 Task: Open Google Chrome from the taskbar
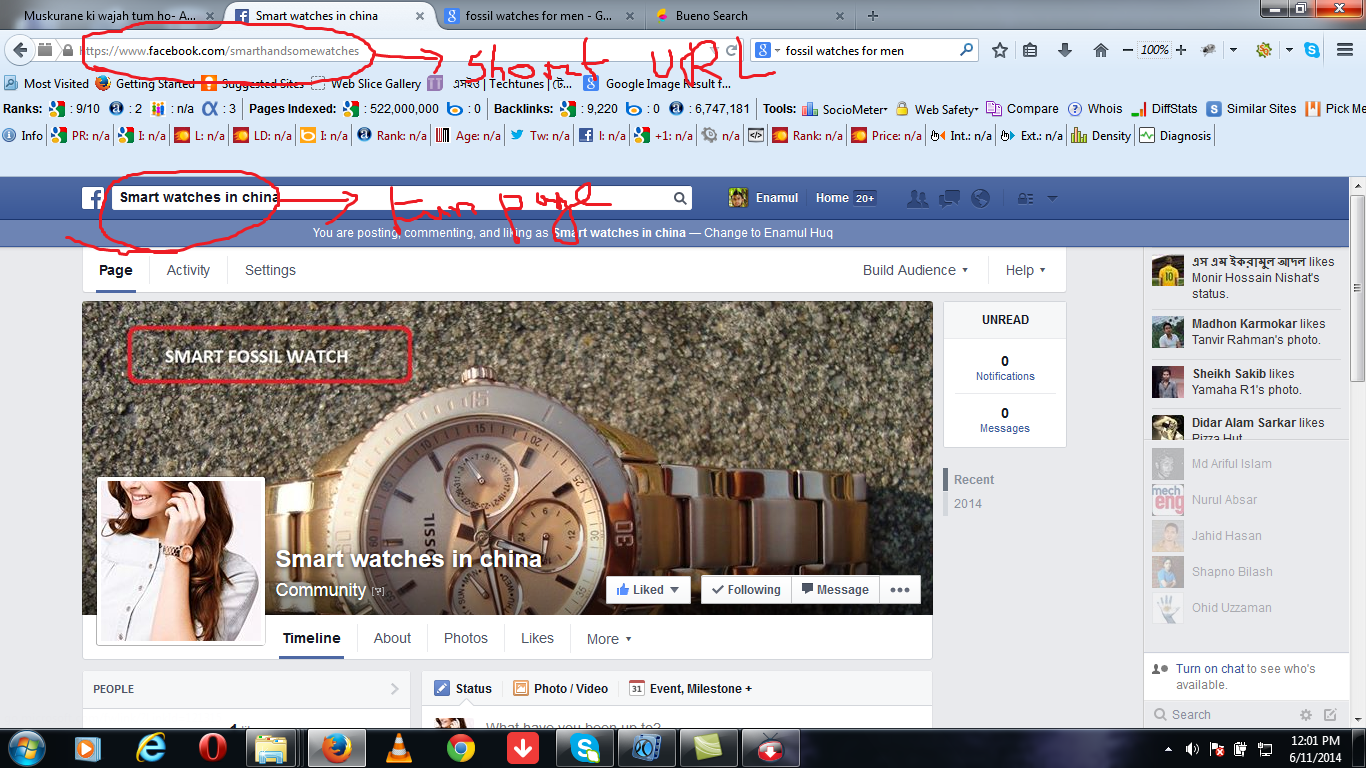point(460,748)
